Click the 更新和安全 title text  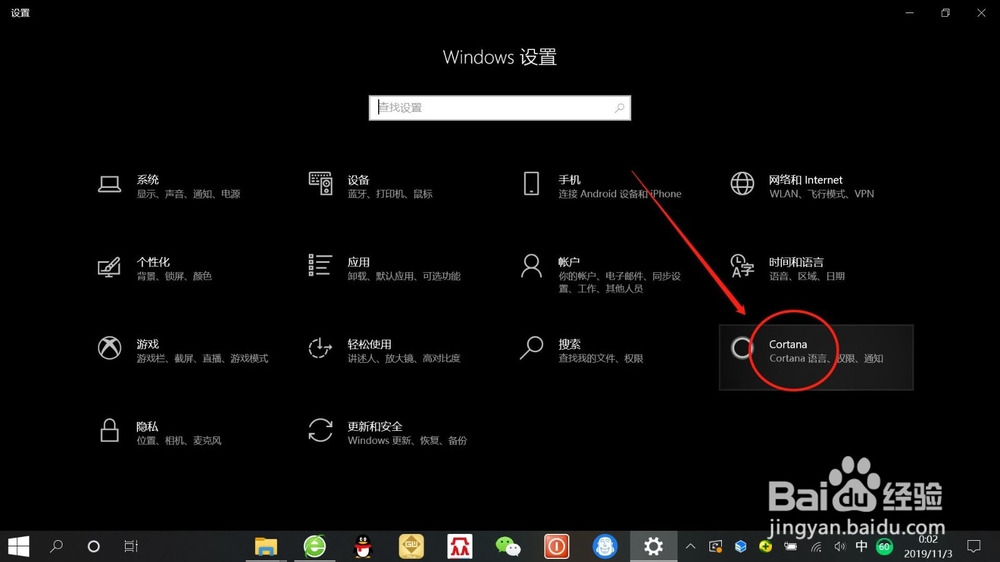(375, 426)
